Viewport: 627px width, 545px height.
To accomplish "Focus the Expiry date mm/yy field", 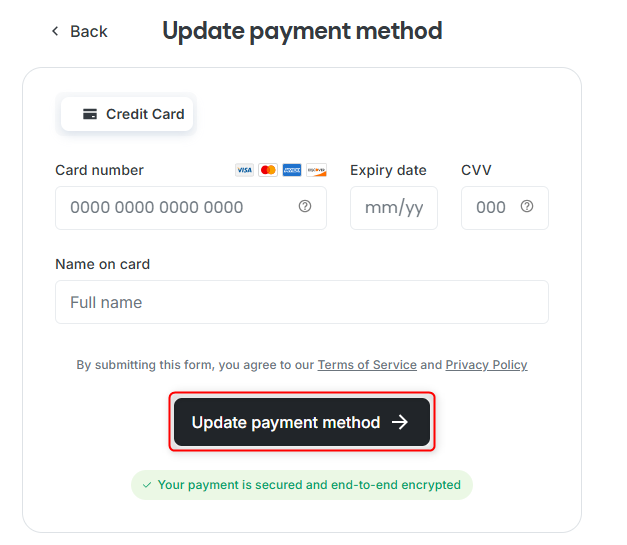I will coord(394,208).
